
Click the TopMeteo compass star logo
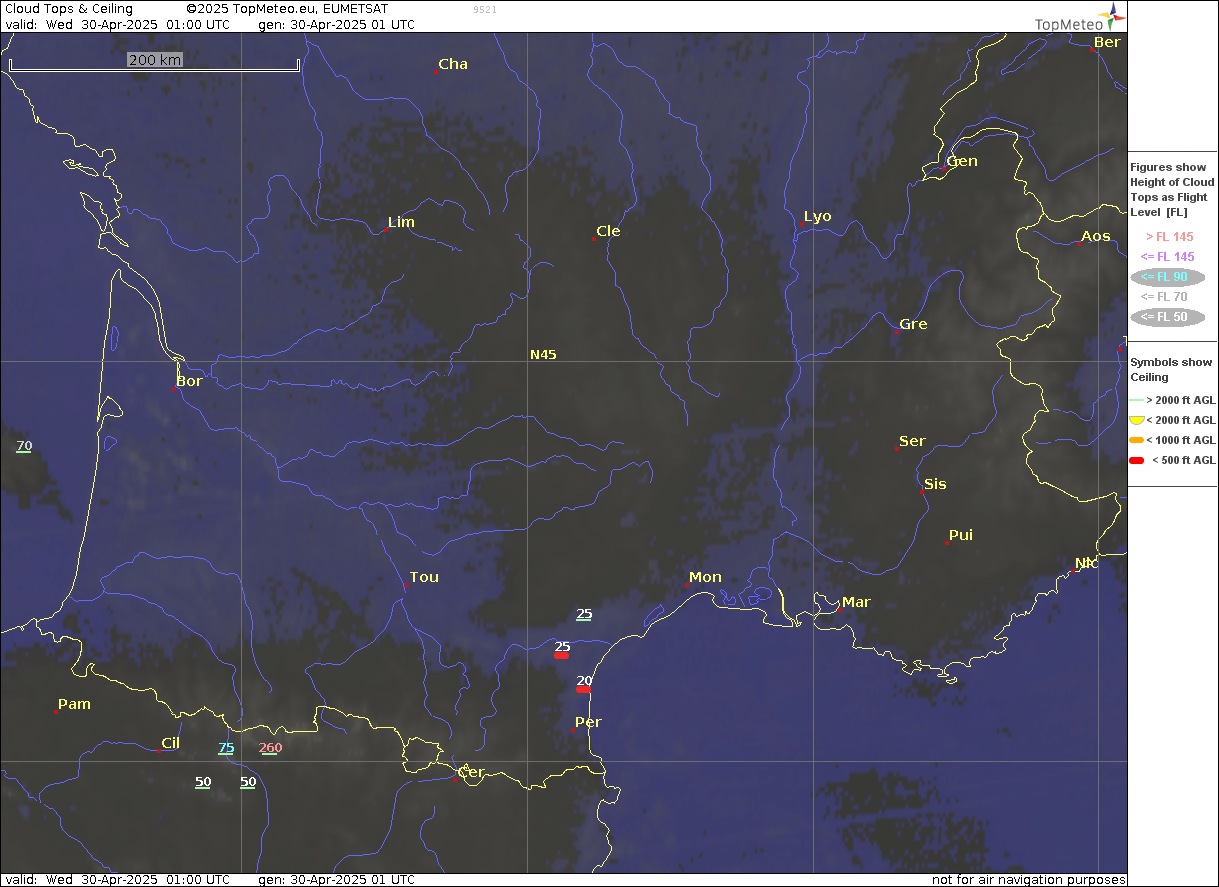tap(1114, 16)
